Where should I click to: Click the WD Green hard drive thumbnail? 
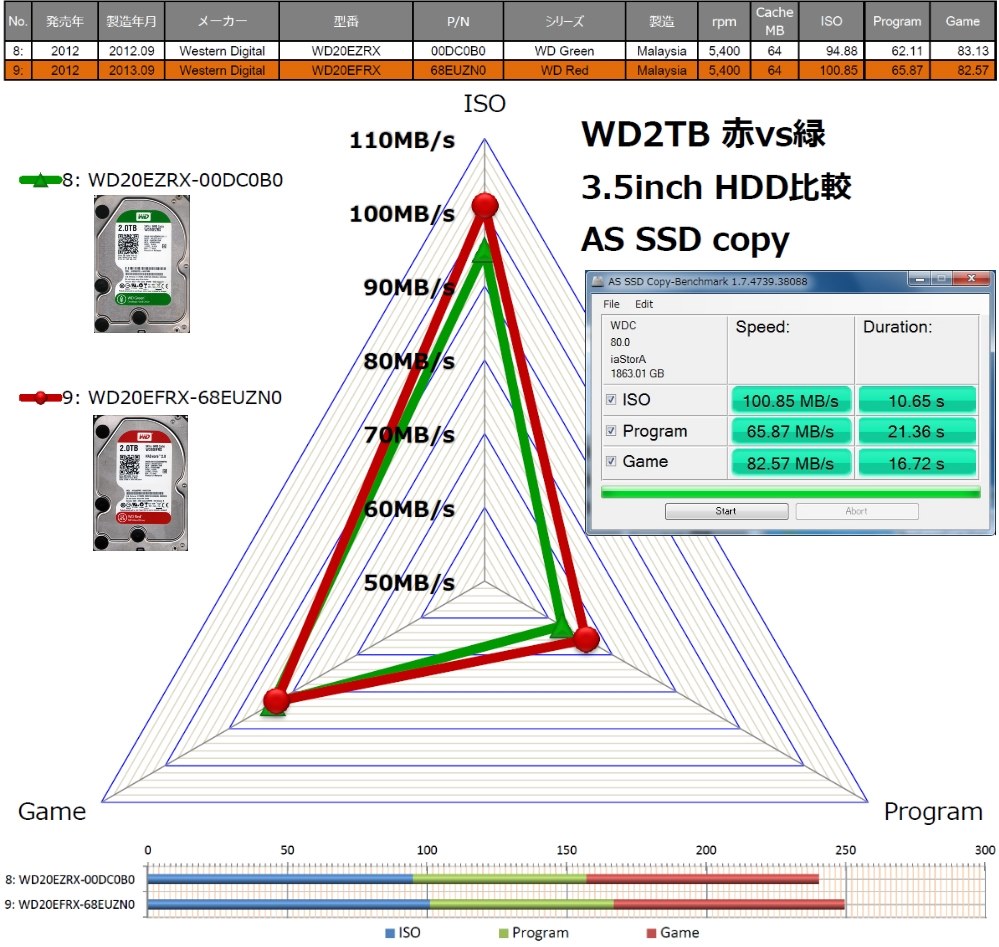142,264
